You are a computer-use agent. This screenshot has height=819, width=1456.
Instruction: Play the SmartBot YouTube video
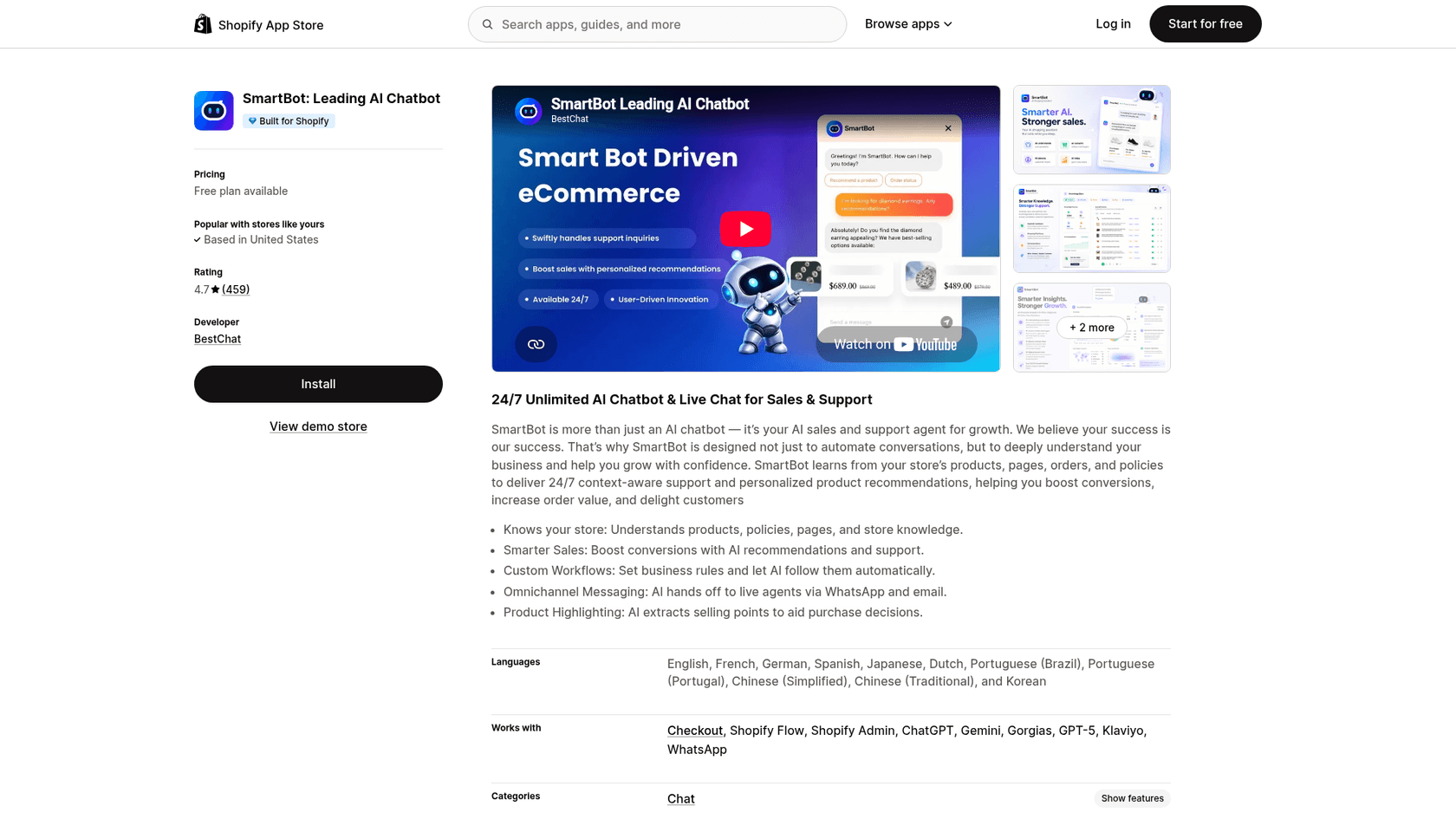pyautogui.click(x=745, y=229)
